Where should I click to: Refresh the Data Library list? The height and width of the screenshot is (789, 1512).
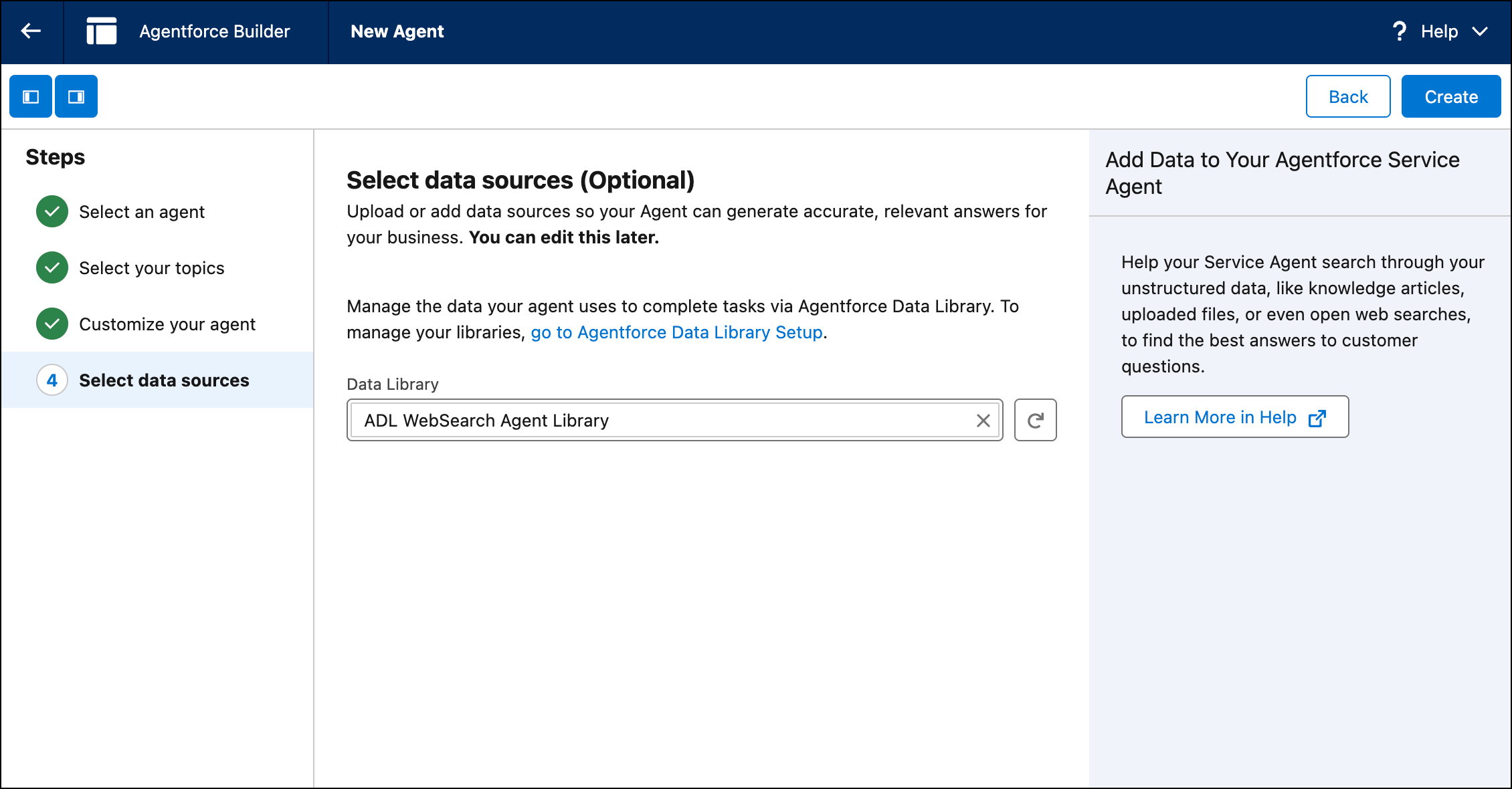point(1035,421)
